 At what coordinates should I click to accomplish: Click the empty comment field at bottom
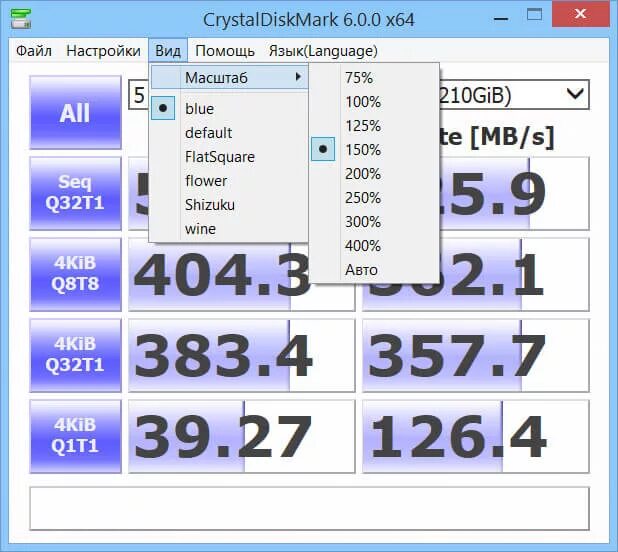pyautogui.click(x=309, y=509)
